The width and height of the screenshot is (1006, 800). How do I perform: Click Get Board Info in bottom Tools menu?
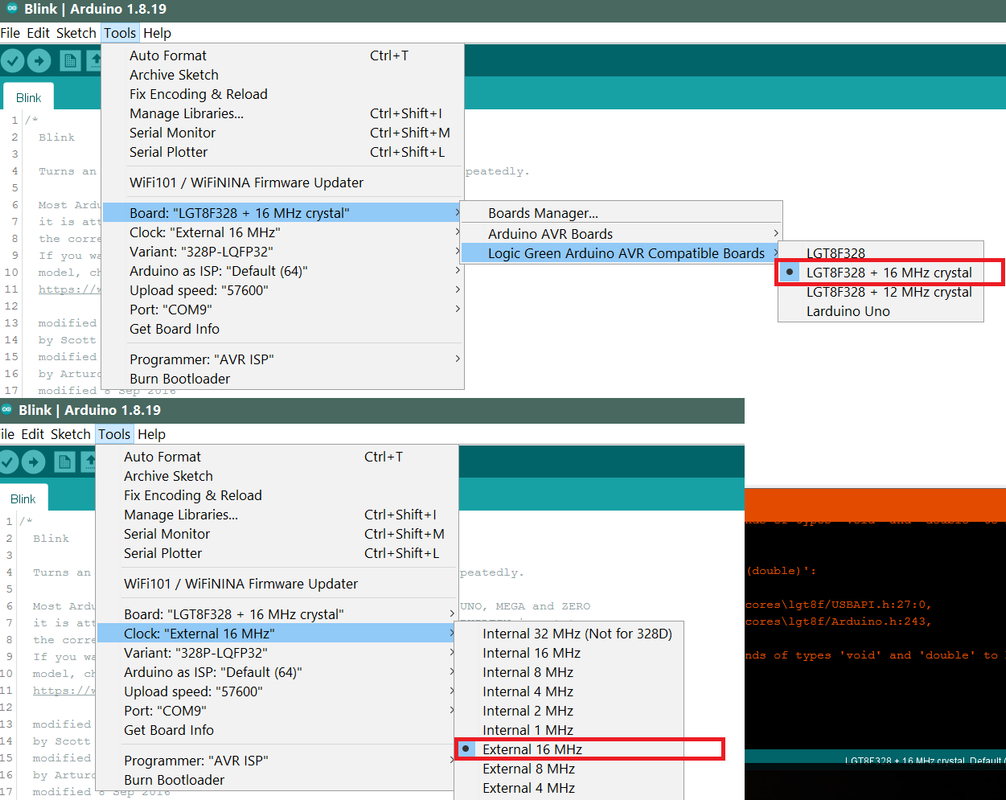pyautogui.click(x=277, y=729)
